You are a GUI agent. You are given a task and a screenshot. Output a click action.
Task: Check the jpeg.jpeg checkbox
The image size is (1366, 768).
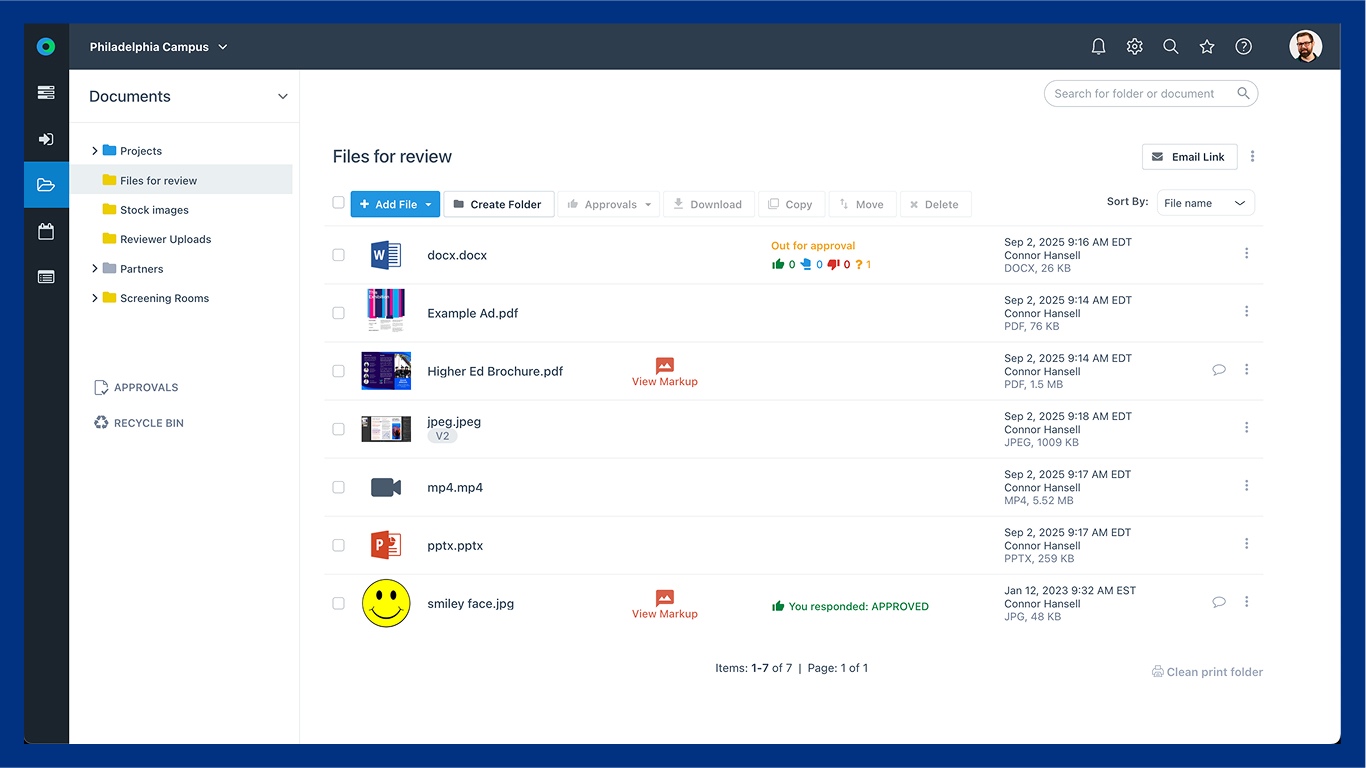[x=338, y=429]
